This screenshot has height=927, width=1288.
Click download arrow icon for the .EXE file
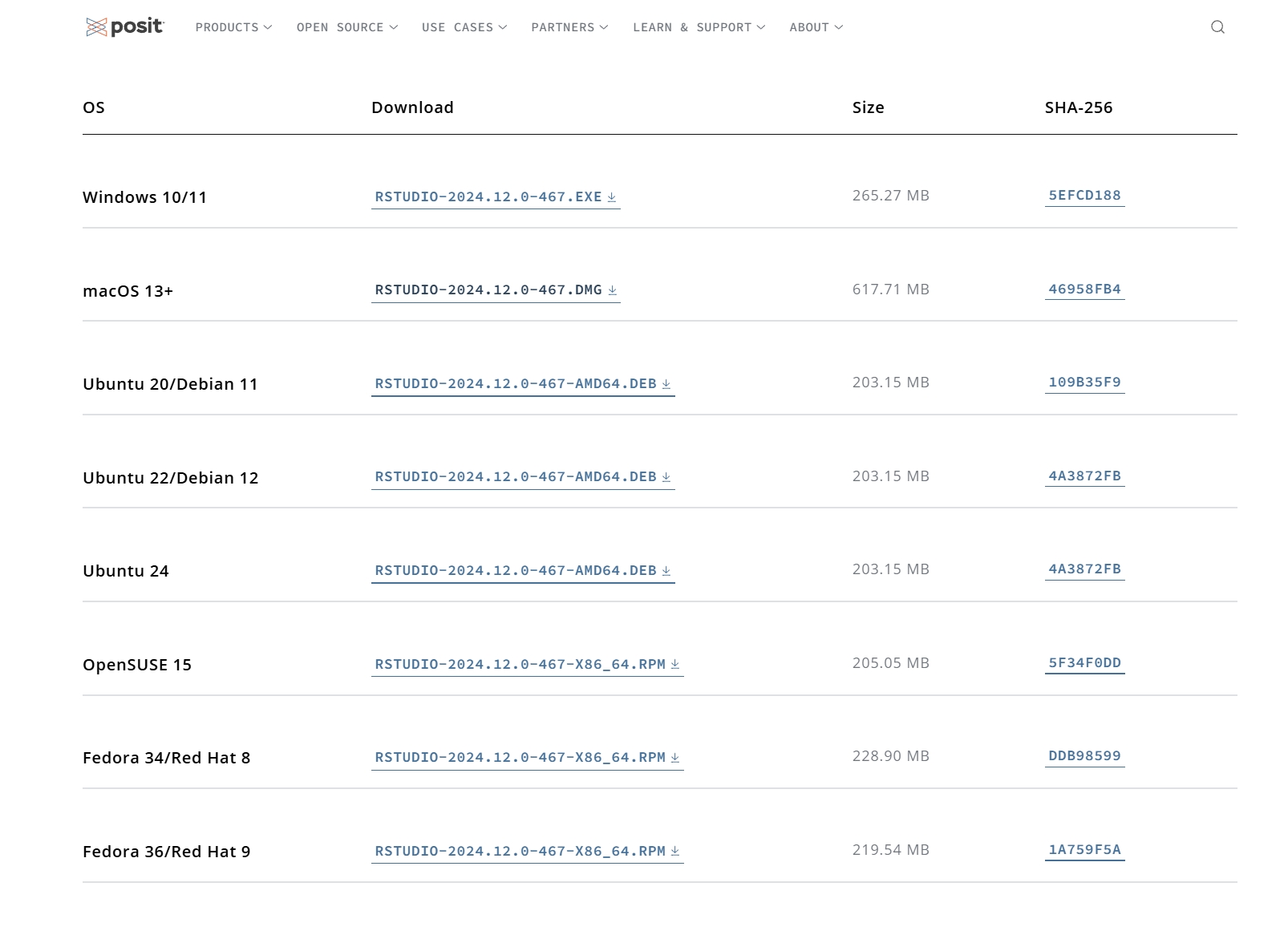612,197
